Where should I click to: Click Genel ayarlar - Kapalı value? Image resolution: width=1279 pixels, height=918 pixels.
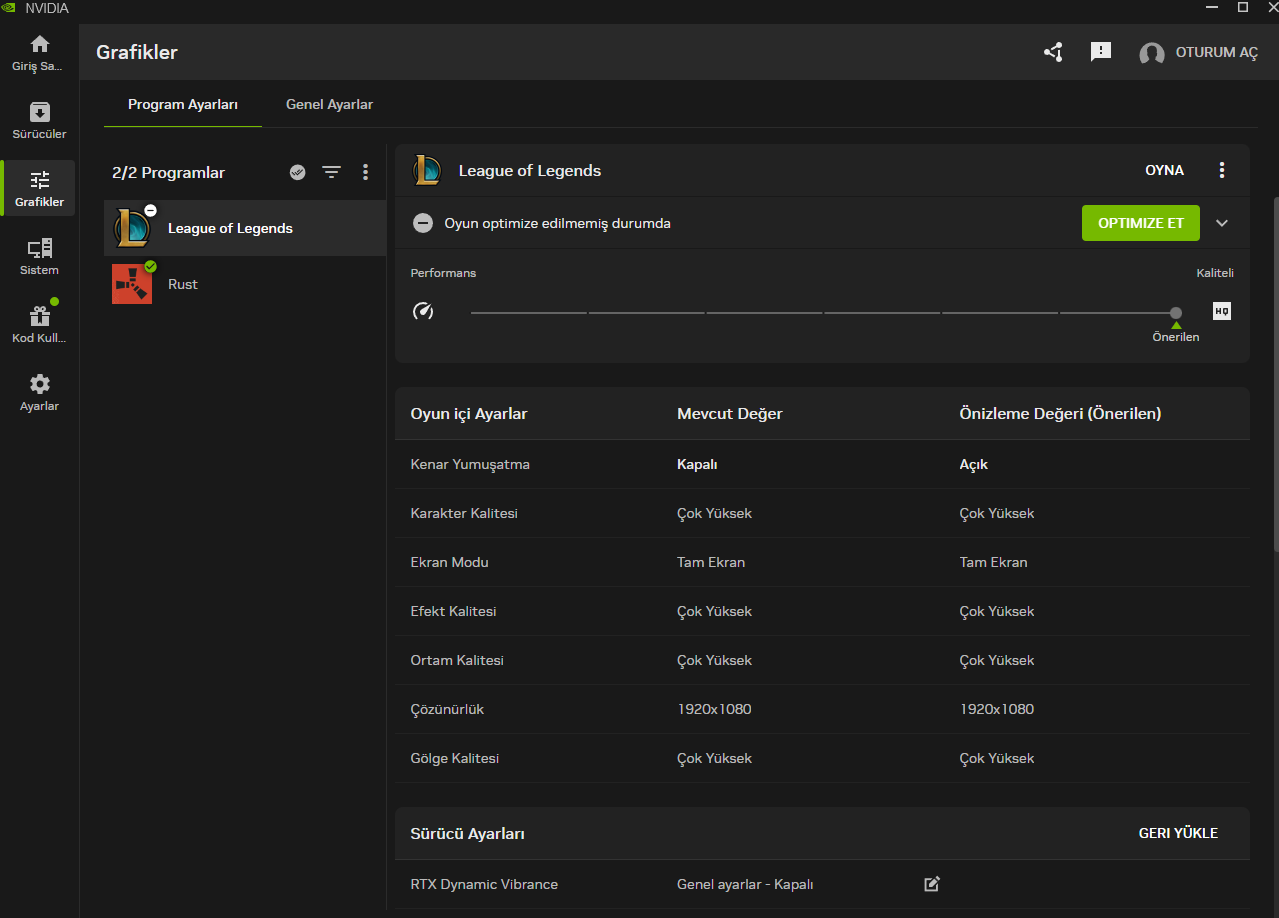(745, 884)
